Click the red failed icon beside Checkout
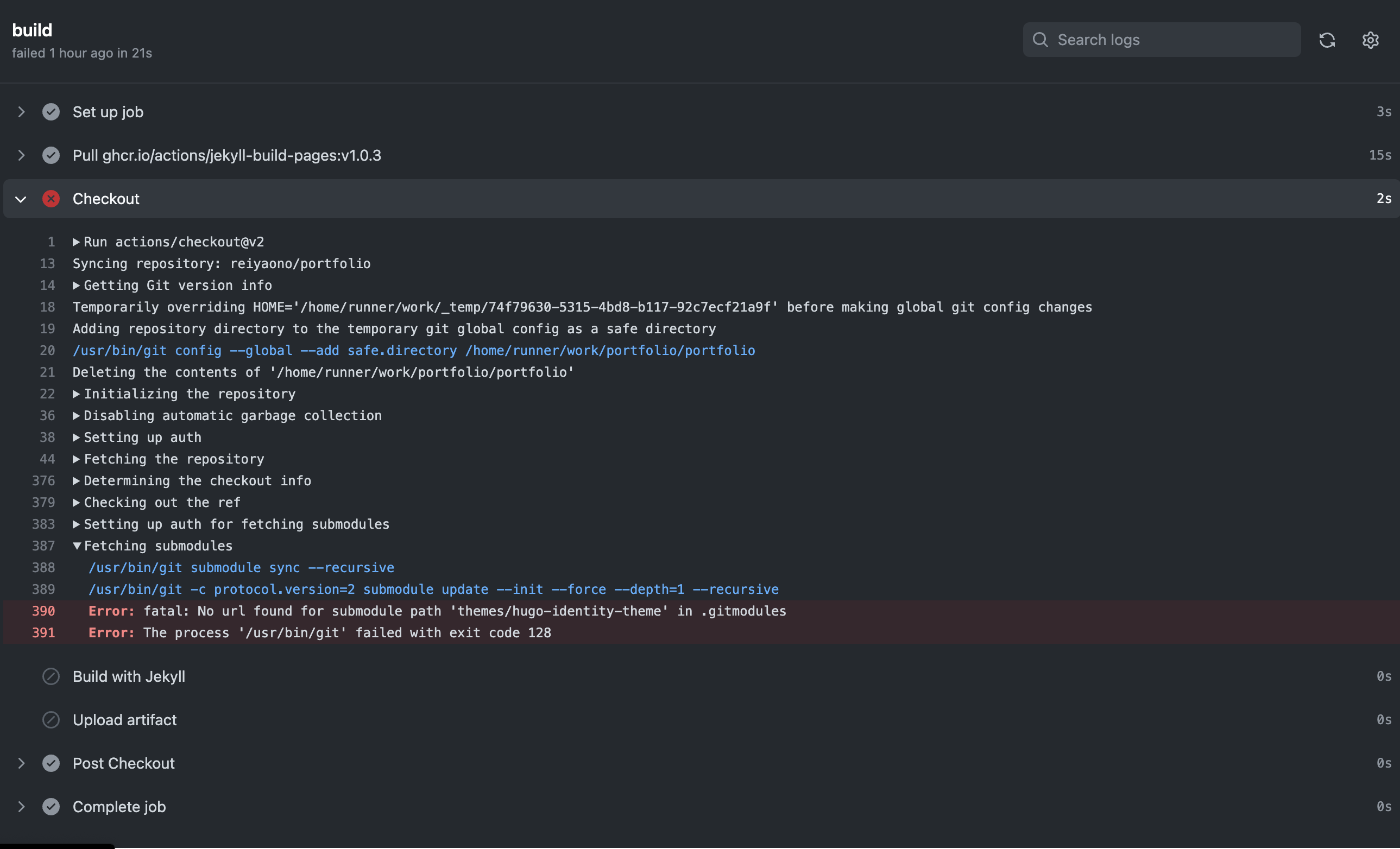 (51, 199)
